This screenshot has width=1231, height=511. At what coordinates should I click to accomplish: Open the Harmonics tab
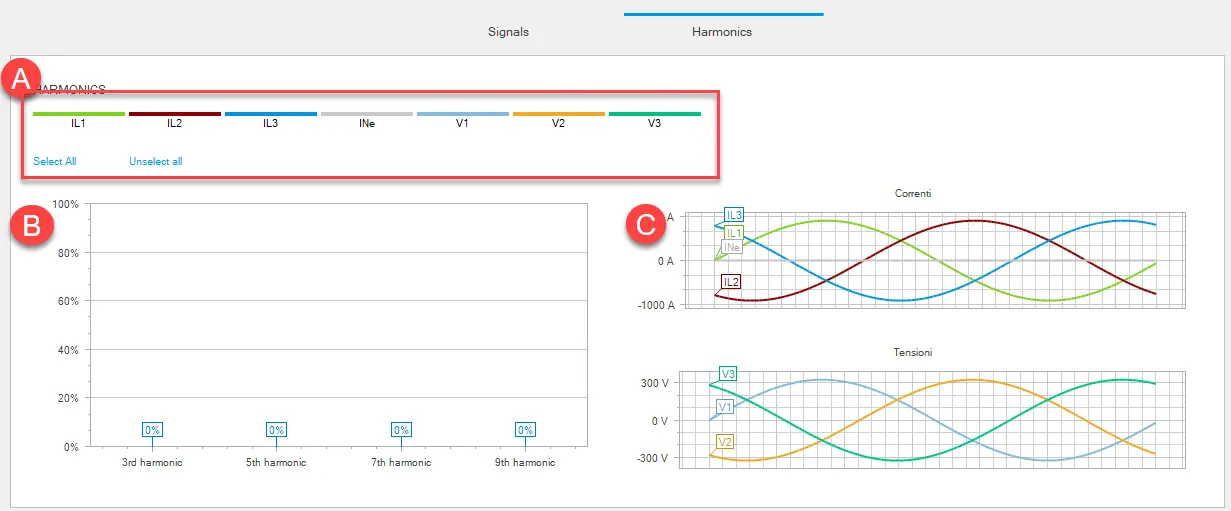(722, 32)
